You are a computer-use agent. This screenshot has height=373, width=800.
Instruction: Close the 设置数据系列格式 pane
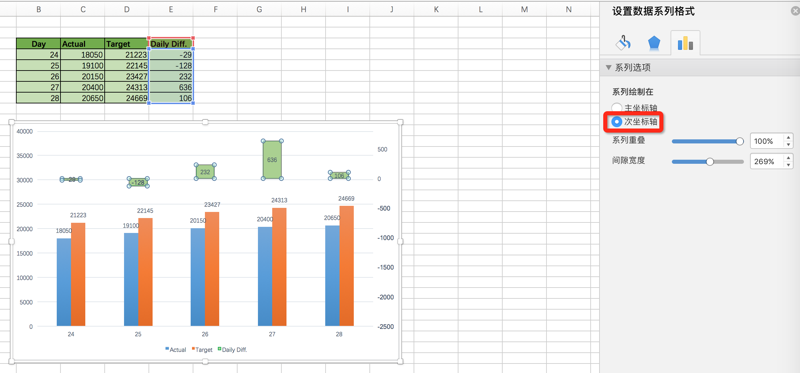(796, 11)
